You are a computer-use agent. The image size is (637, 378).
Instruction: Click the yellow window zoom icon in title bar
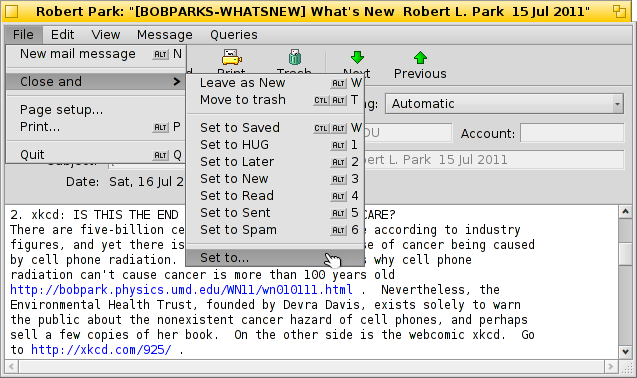tap(619, 11)
